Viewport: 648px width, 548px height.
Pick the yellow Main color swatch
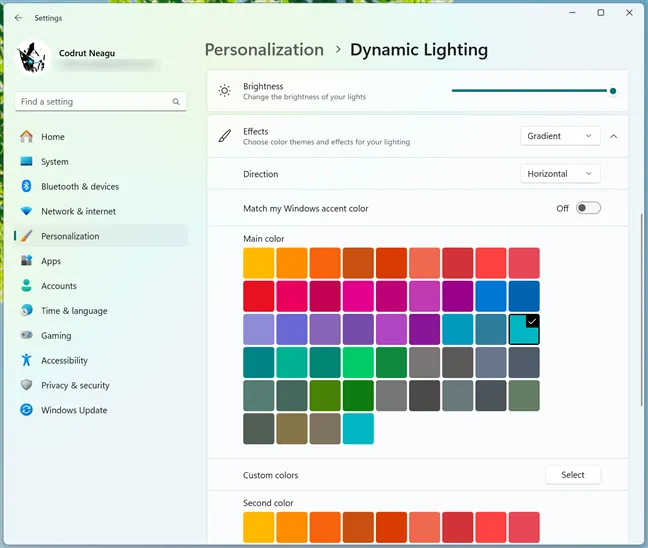point(259,263)
